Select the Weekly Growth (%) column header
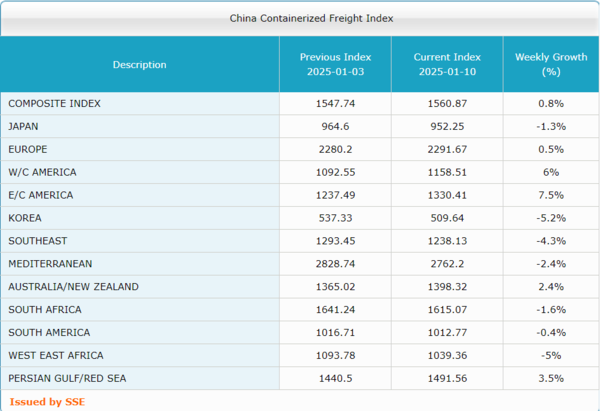Viewport: 600px width, 411px height. coord(551,65)
